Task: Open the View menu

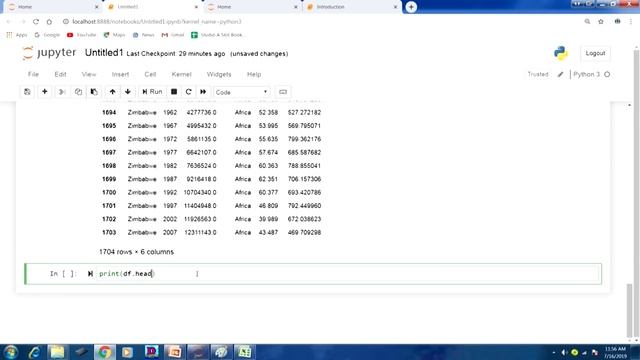Action: point(89,74)
